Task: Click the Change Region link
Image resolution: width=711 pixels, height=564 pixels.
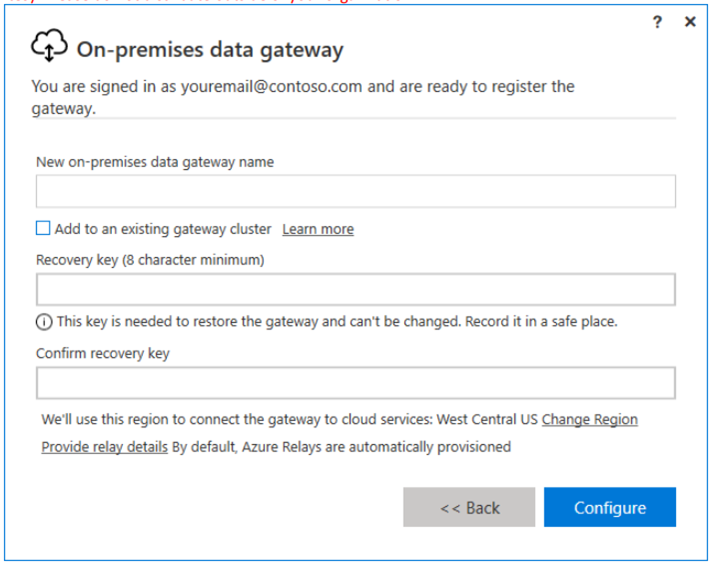Action: click(589, 419)
